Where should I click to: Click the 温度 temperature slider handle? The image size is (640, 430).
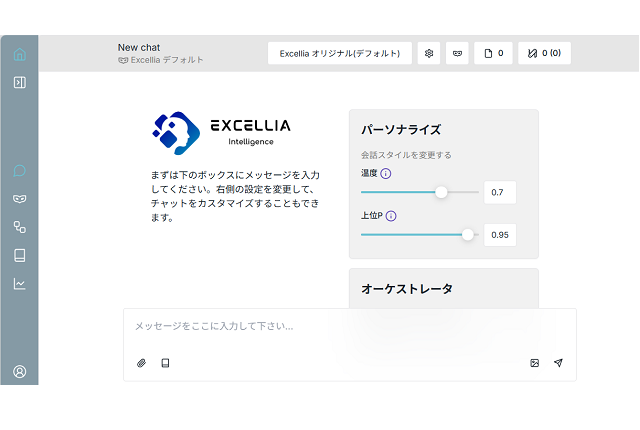point(442,192)
